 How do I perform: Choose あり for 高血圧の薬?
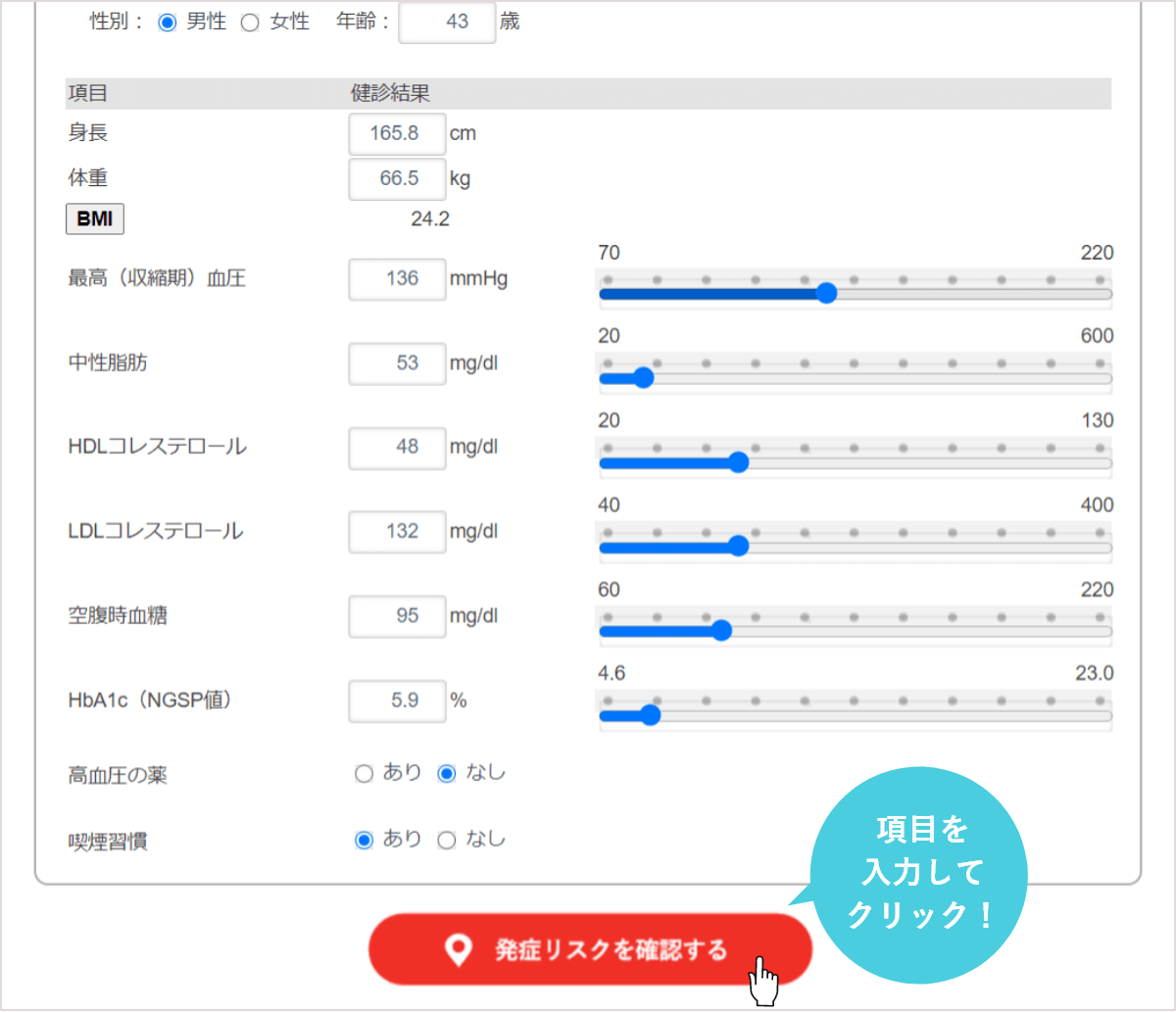(x=364, y=773)
